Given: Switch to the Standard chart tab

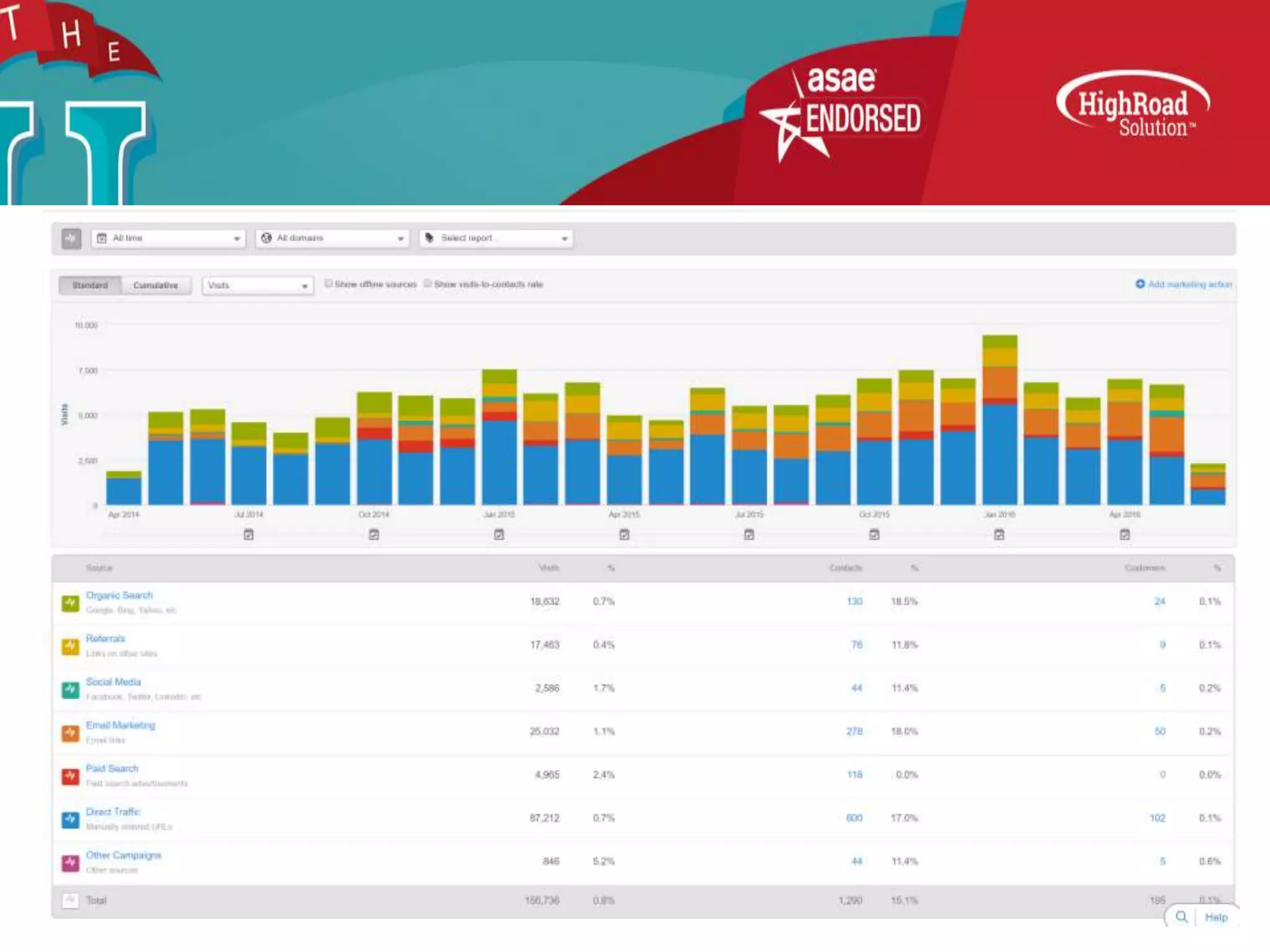Looking at the screenshot, I should pyautogui.click(x=90, y=286).
